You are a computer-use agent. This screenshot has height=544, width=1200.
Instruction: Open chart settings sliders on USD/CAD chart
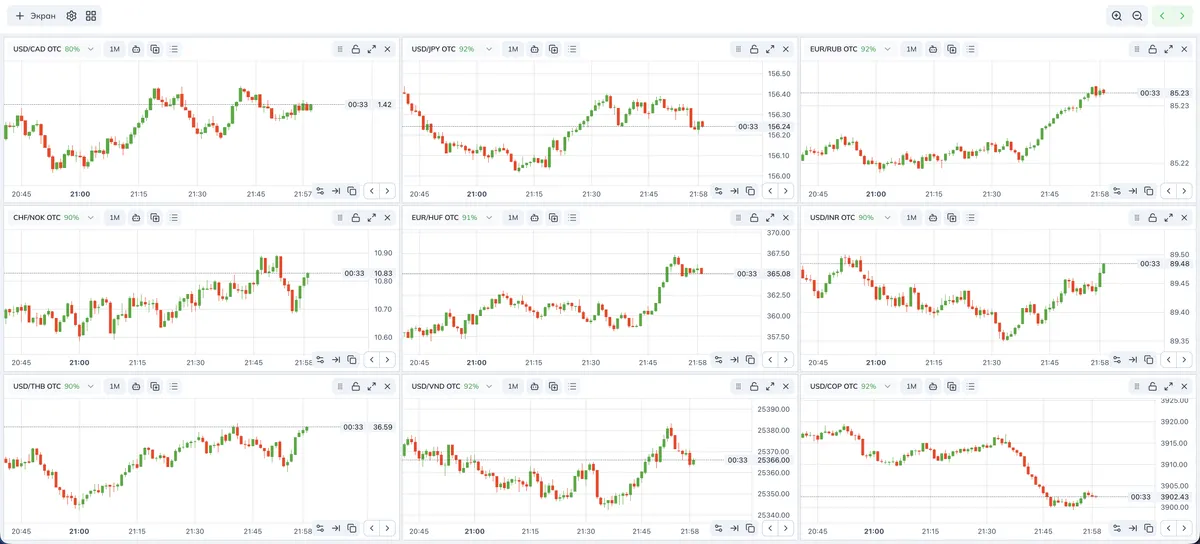pyautogui.click(x=320, y=191)
